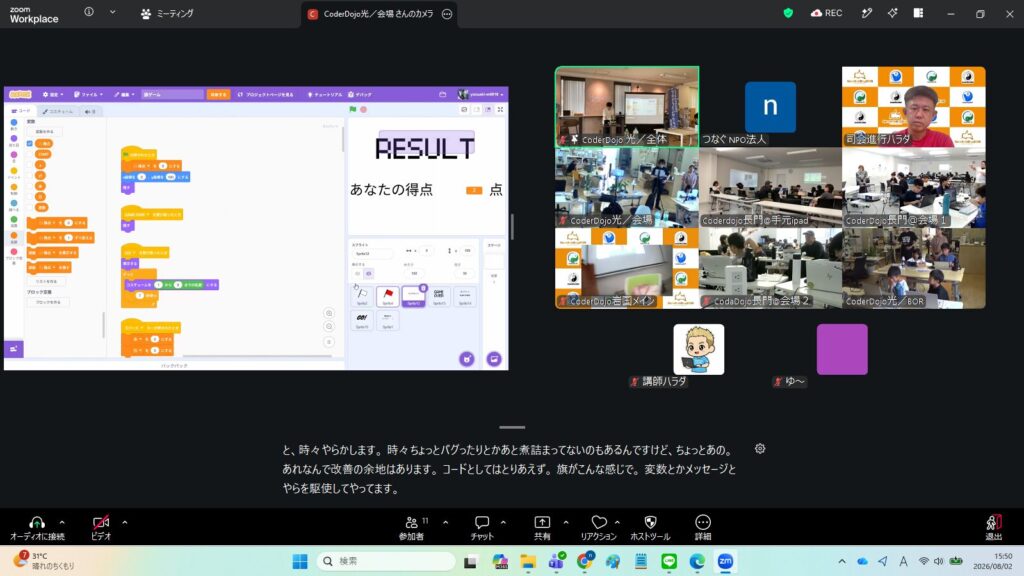Switch to the ミーティング tab
The image size is (1024, 576).
coord(167,14)
